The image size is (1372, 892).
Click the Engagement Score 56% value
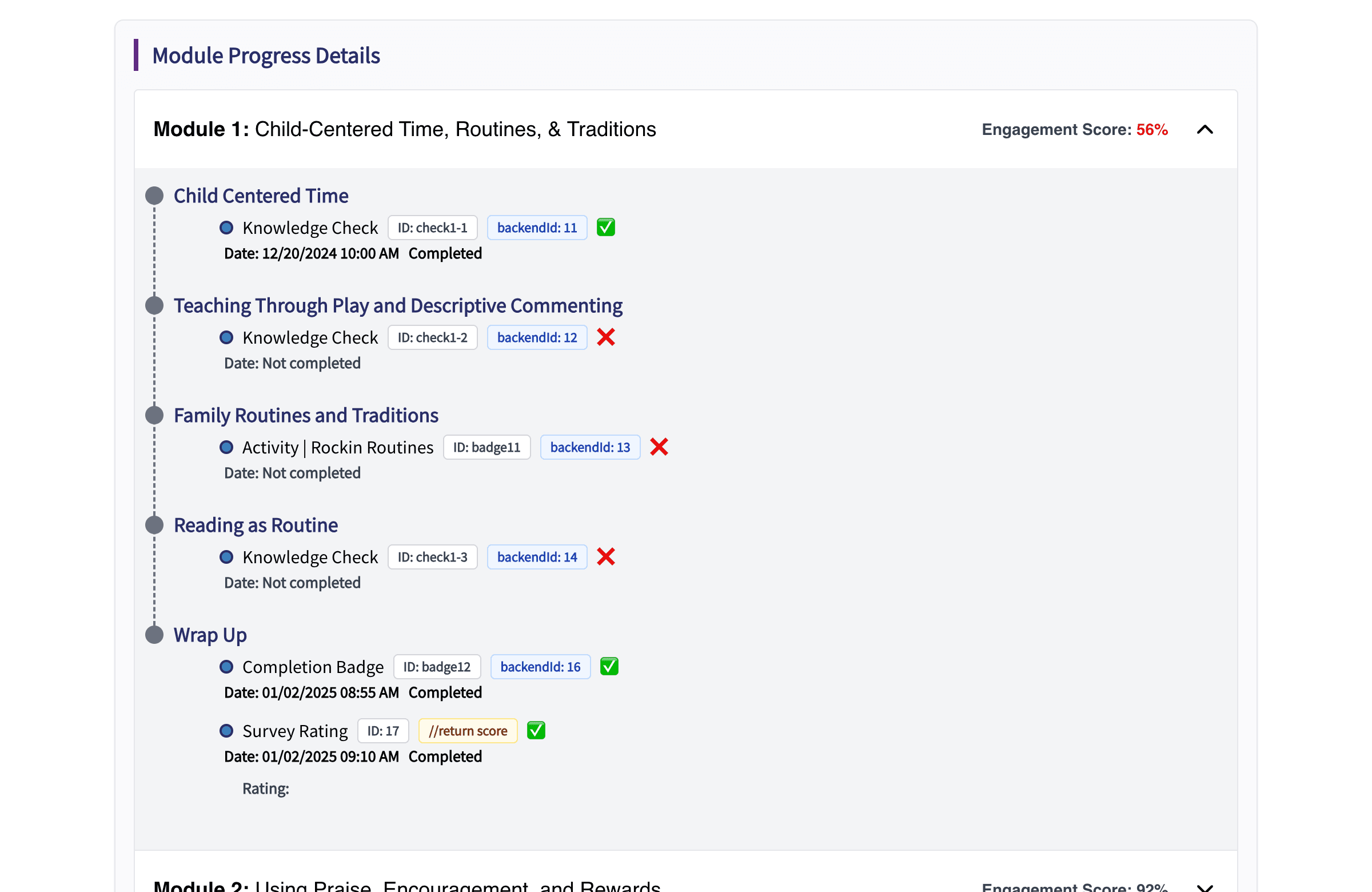pos(1152,129)
